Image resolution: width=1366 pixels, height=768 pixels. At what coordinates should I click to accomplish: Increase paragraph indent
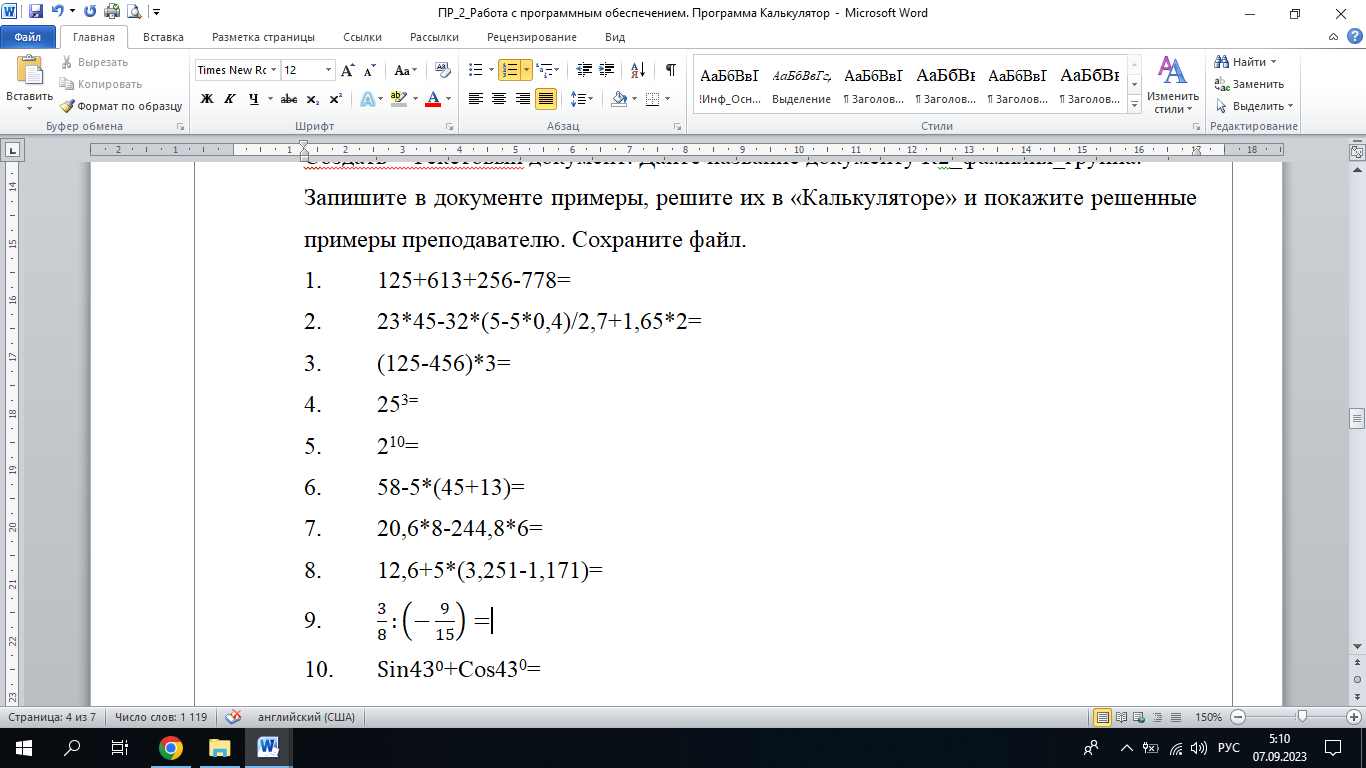608,71
